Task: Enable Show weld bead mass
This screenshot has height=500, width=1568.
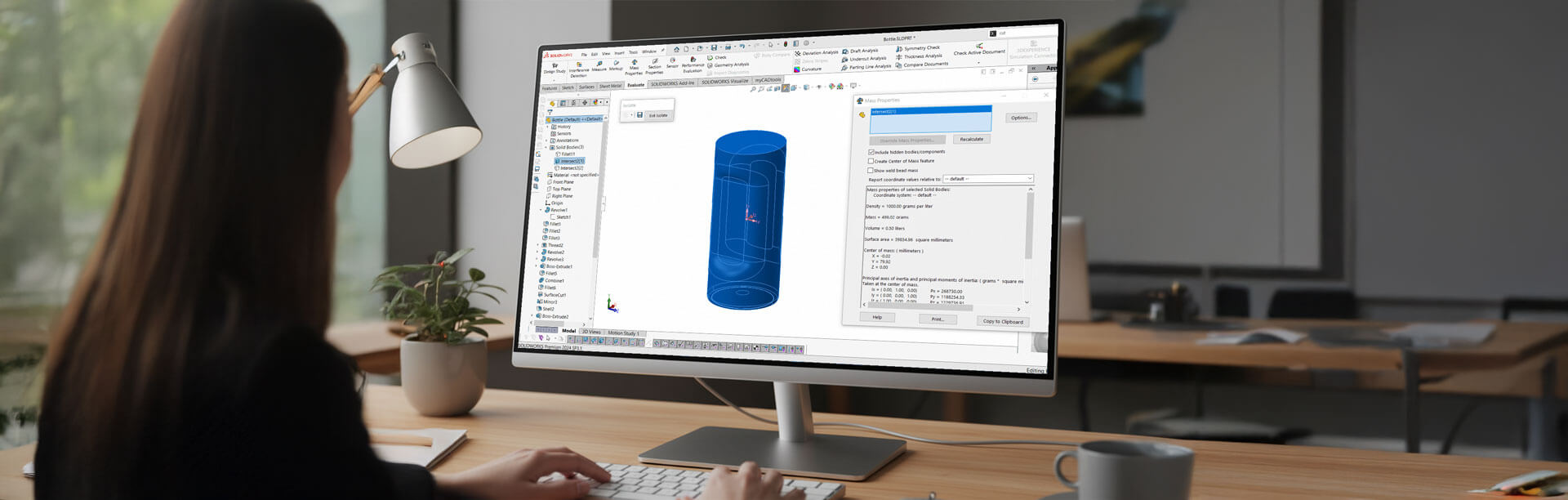Action: (x=871, y=171)
